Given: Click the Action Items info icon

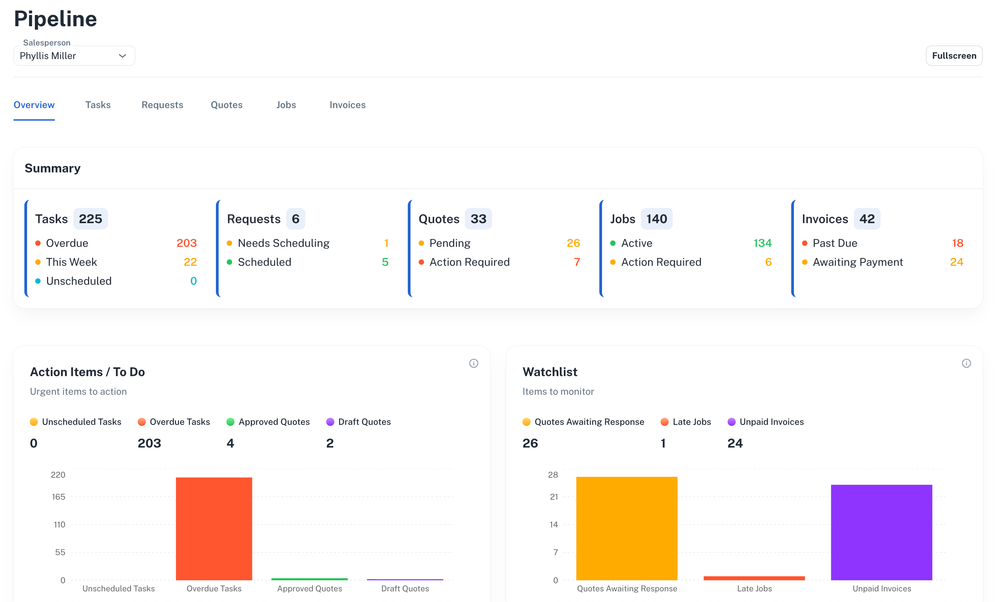Looking at the screenshot, I should [x=474, y=364].
